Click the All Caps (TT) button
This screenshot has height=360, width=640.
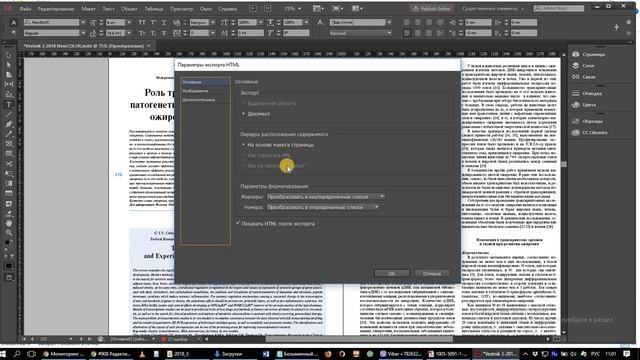coord(142,22)
